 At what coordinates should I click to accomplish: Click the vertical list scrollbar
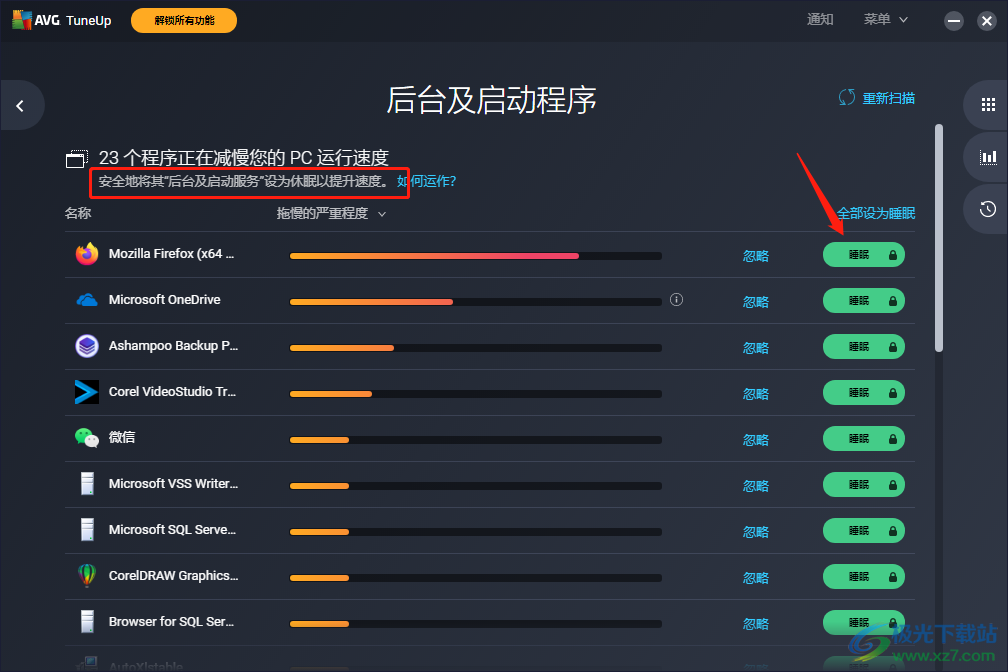click(x=939, y=238)
